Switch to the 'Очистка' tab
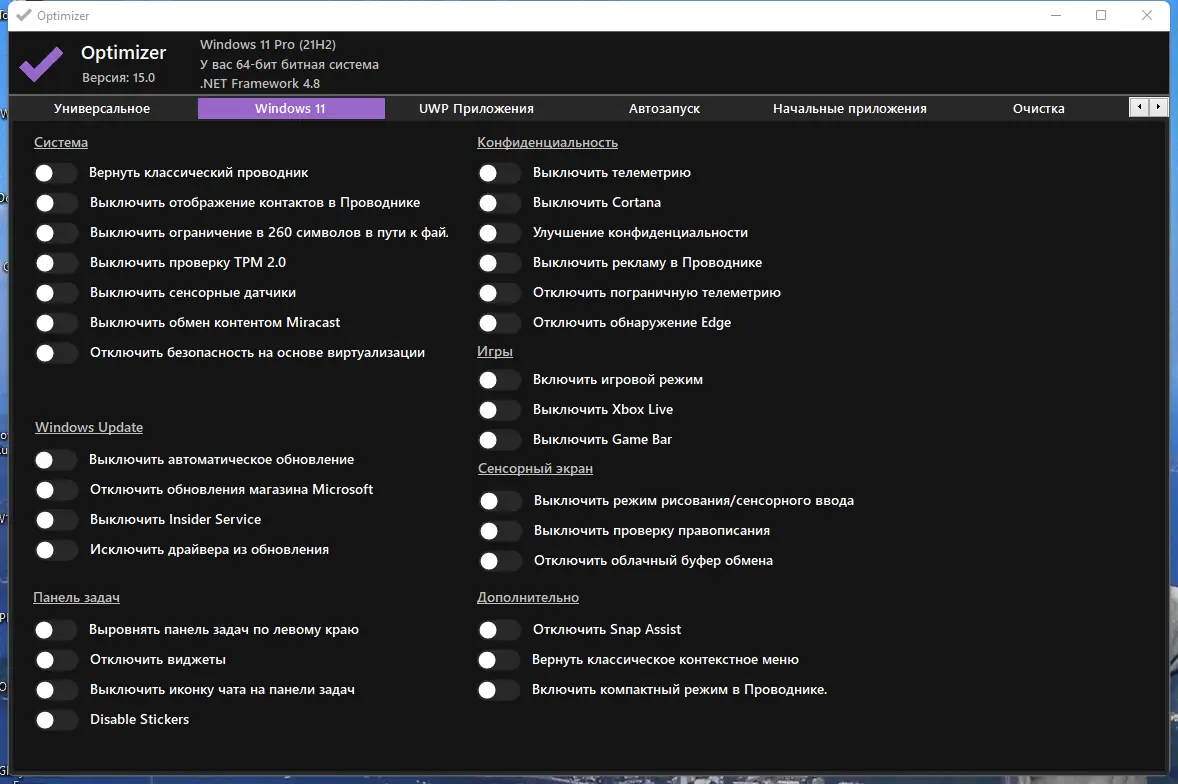Screen dimensions: 1178x784 coord(1038,107)
